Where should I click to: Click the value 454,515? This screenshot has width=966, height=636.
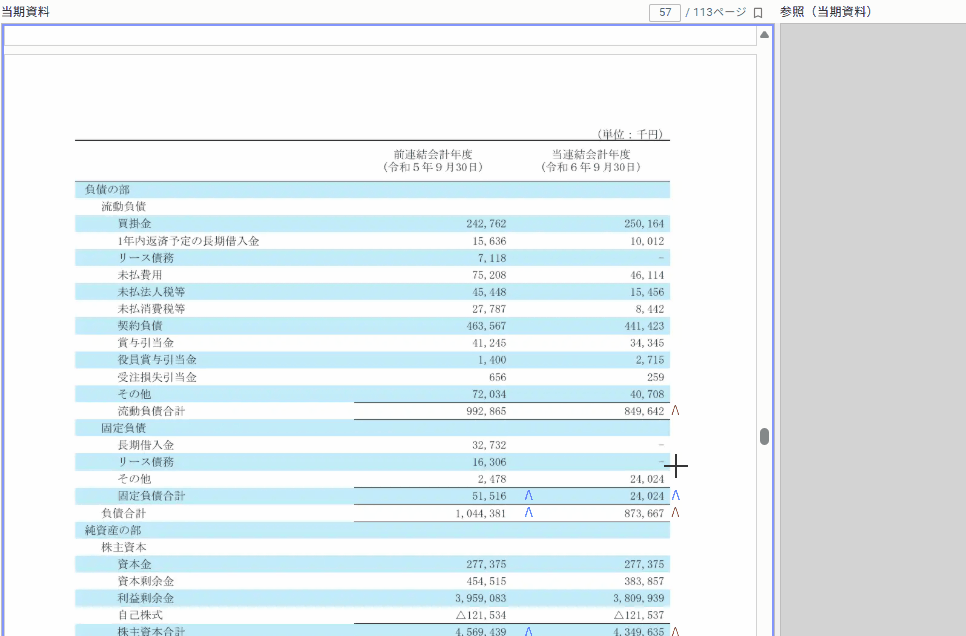pyautogui.click(x=486, y=581)
